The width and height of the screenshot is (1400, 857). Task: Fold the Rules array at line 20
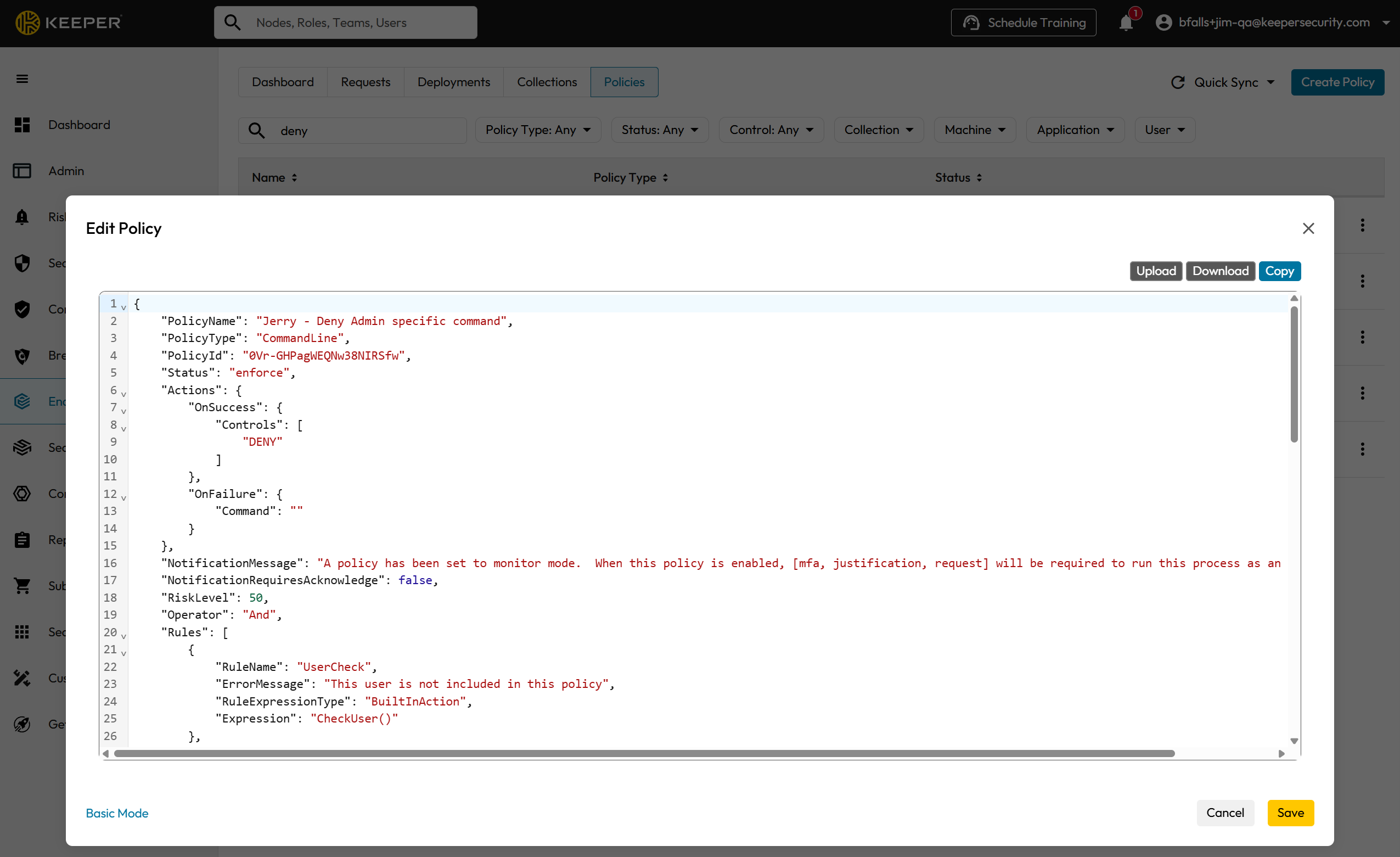pos(123,635)
